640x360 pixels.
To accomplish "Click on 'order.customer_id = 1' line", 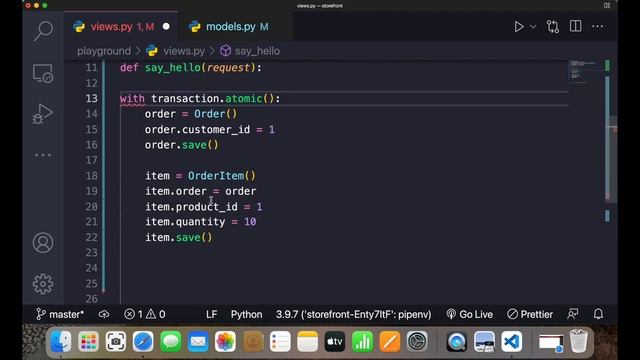I will coord(209,130).
